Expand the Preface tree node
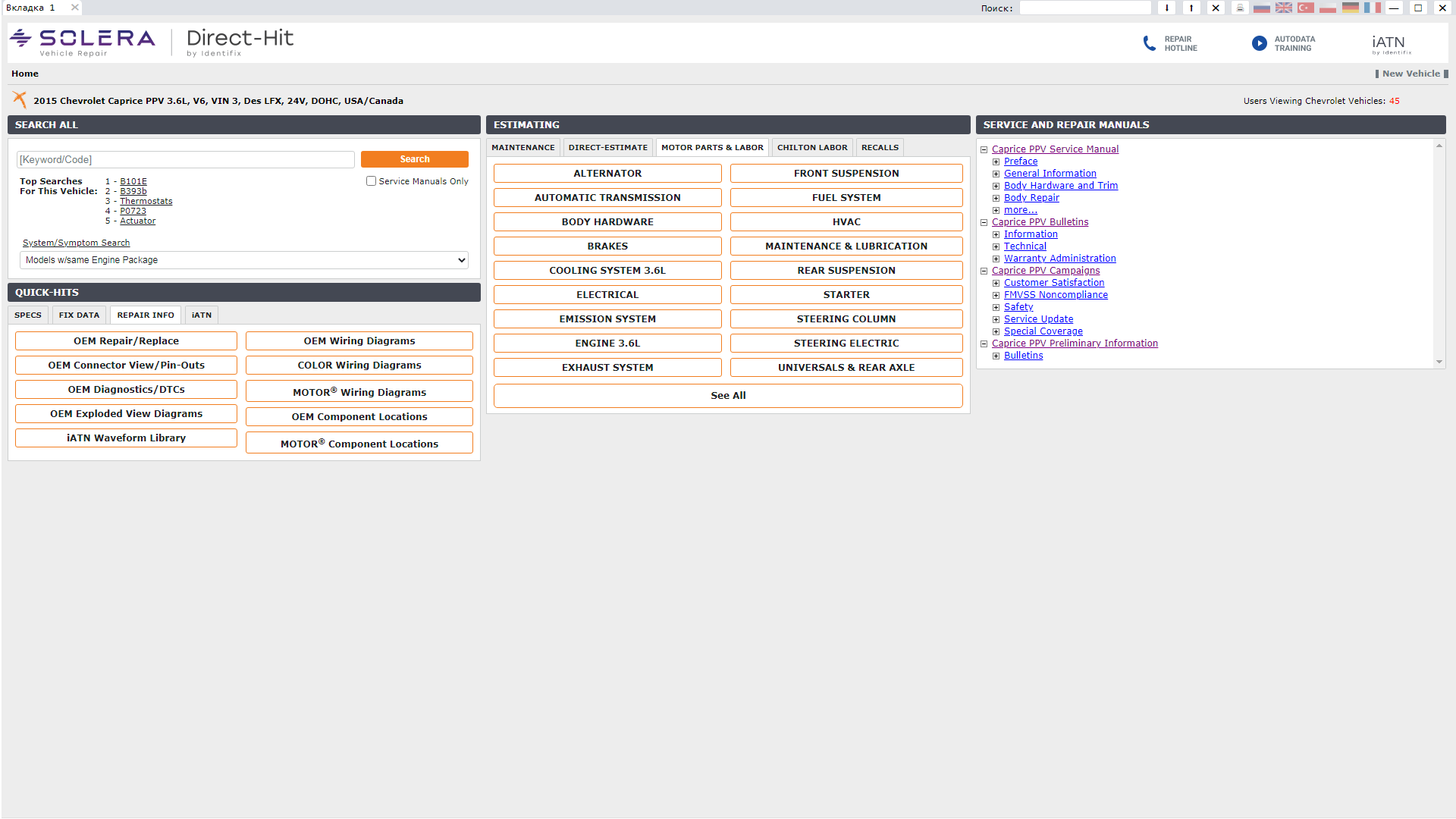1456x819 pixels. click(x=996, y=162)
